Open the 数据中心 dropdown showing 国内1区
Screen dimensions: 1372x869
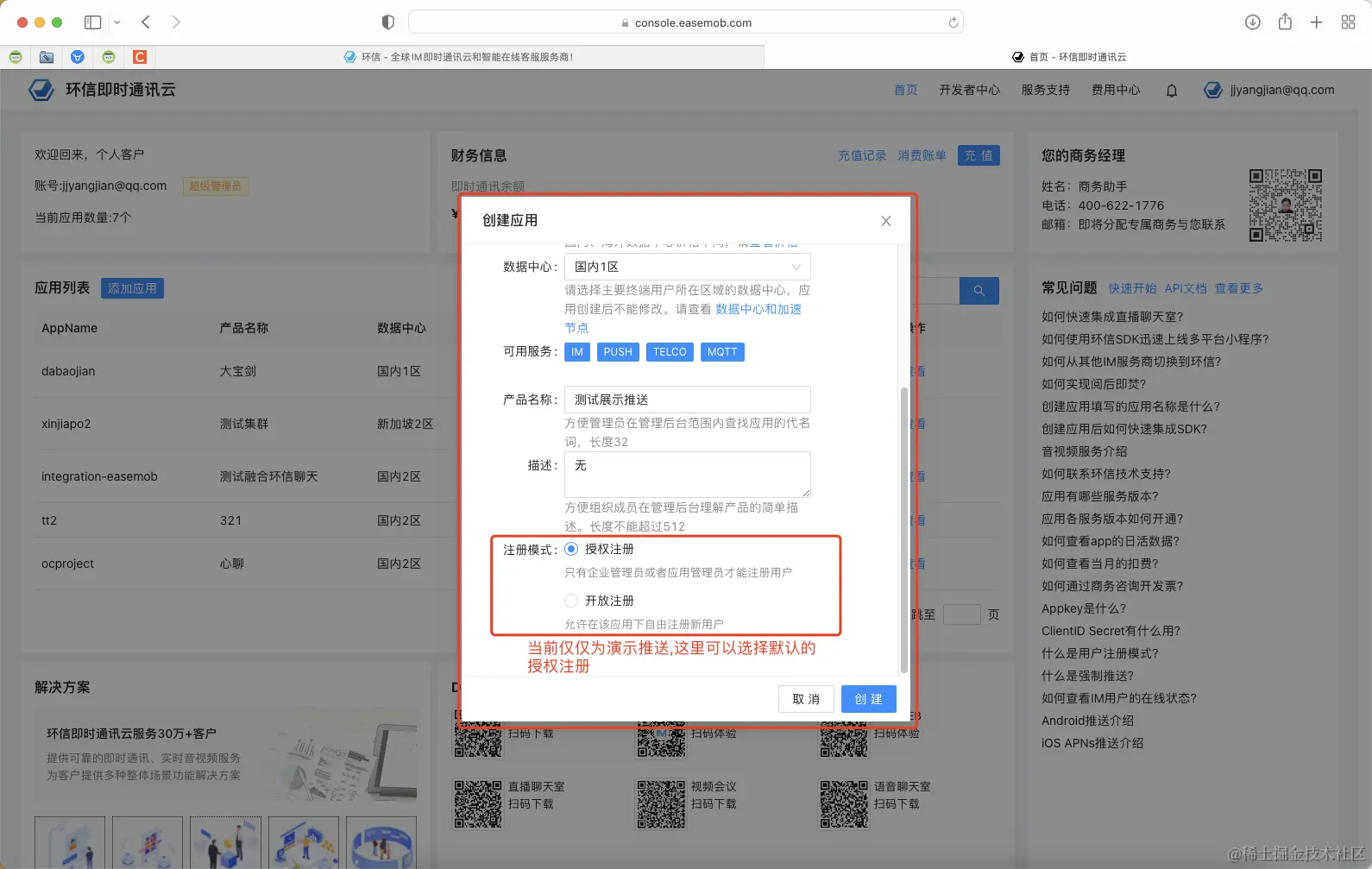(x=688, y=267)
